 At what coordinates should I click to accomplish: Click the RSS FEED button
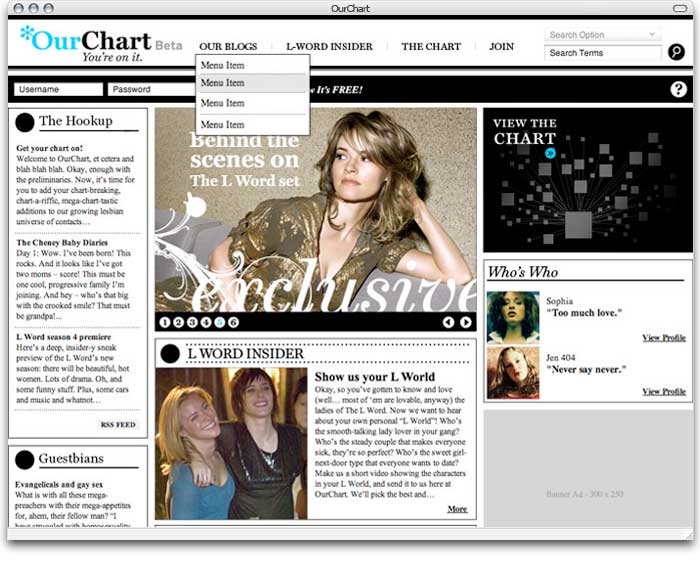118,425
